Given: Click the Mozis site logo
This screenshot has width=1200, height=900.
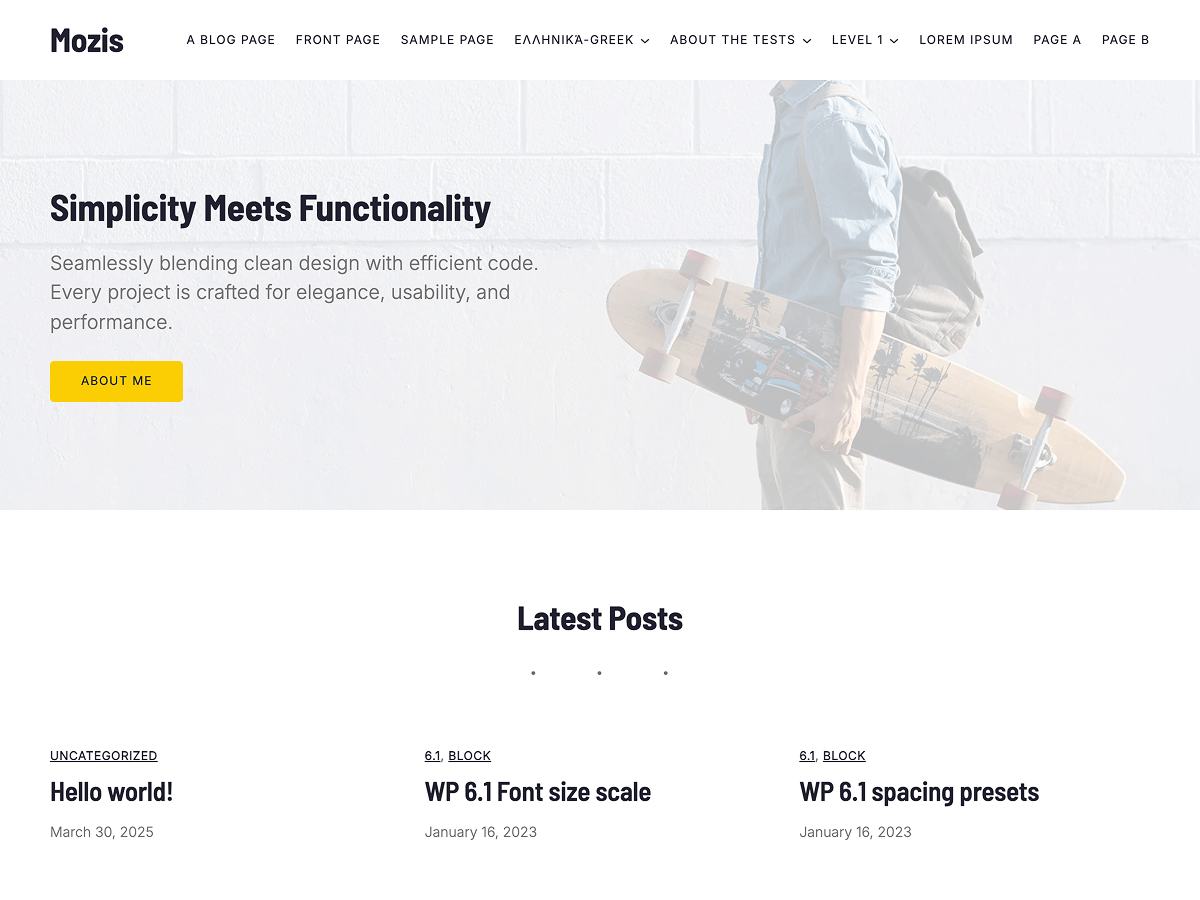Looking at the screenshot, I should point(87,40).
